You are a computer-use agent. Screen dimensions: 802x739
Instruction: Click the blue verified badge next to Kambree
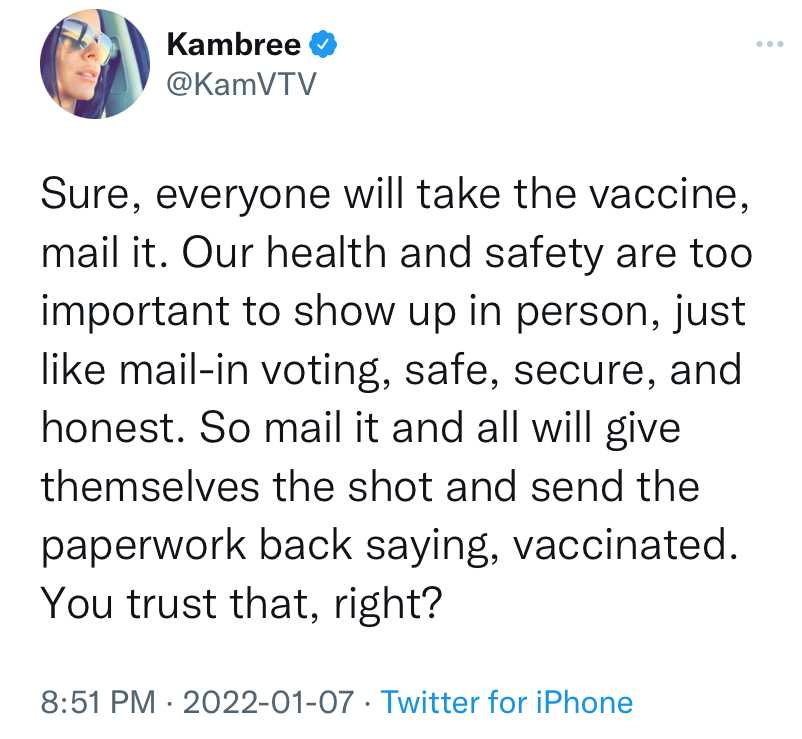point(323,44)
